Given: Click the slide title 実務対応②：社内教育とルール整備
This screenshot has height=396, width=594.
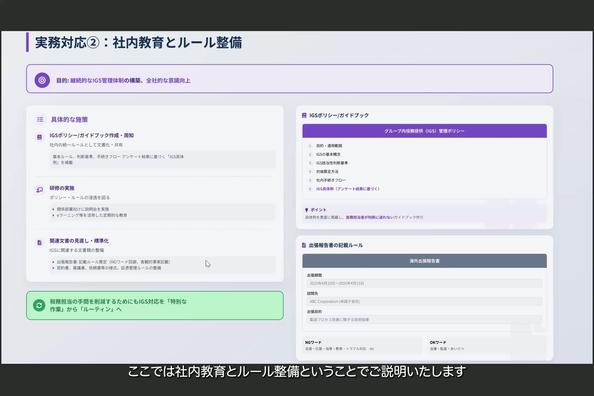Looking at the screenshot, I should [x=138, y=42].
